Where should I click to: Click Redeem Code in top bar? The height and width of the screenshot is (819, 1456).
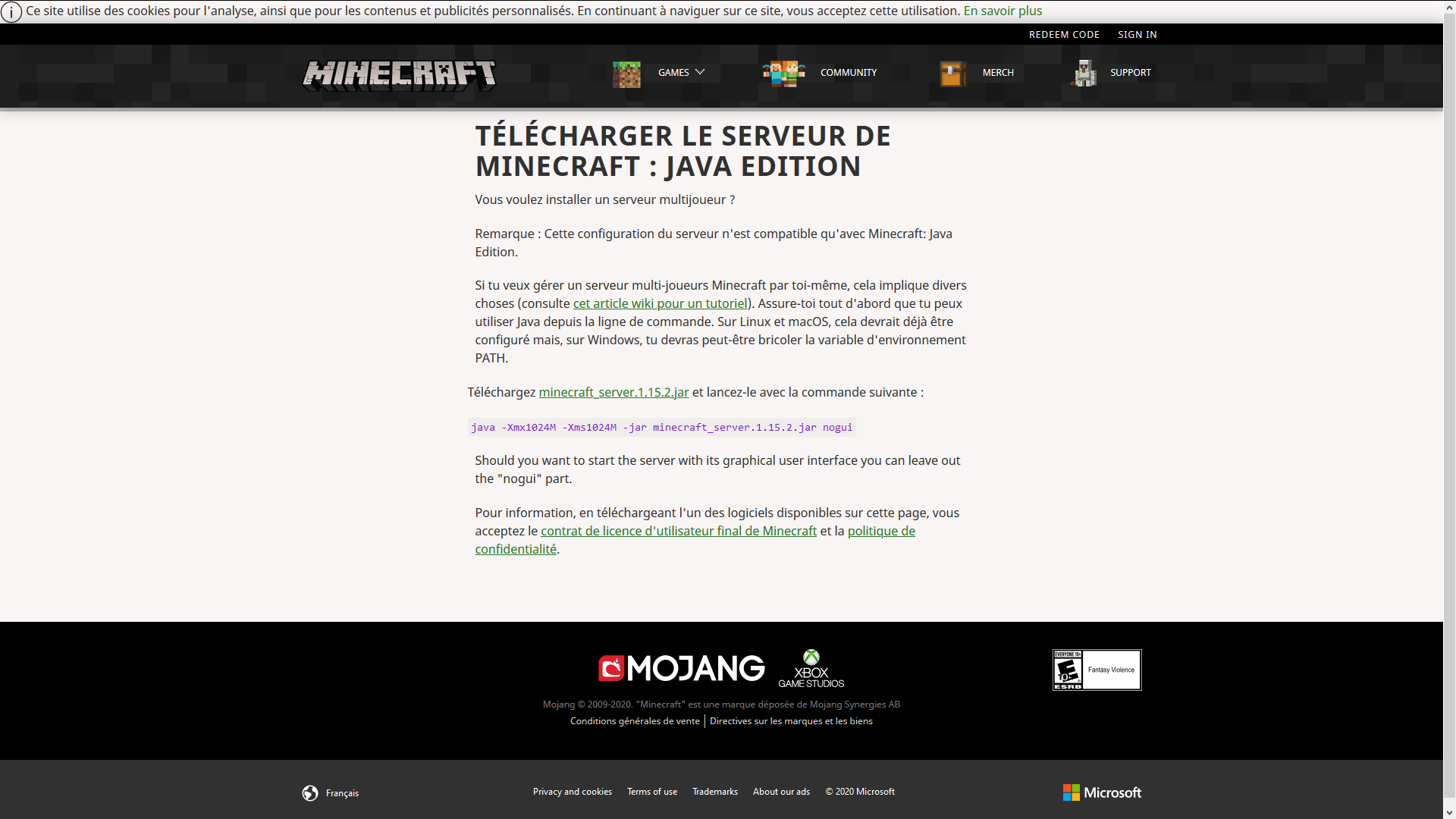coord(1064,35)
